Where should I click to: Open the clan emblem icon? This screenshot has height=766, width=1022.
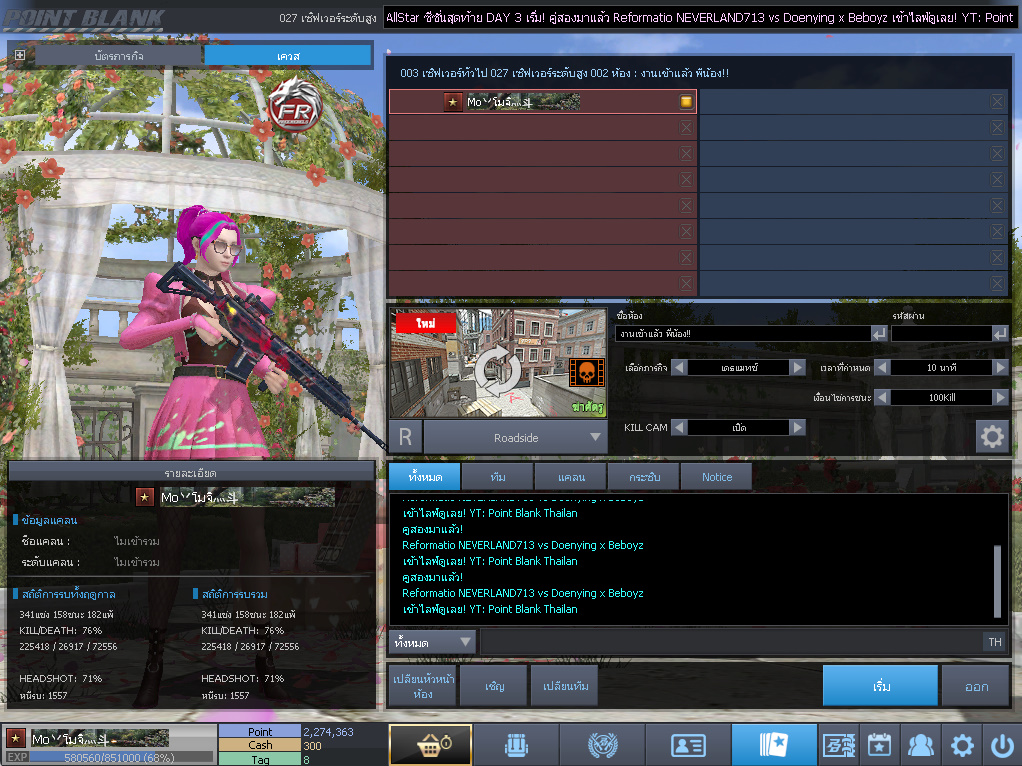point(601,745)
